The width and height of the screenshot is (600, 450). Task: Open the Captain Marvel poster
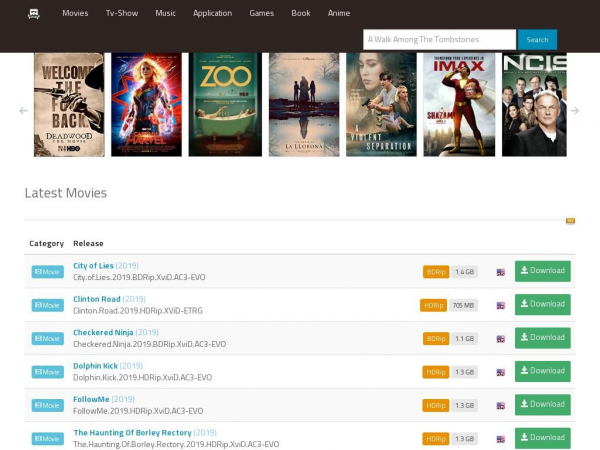(x=146, y=104)
